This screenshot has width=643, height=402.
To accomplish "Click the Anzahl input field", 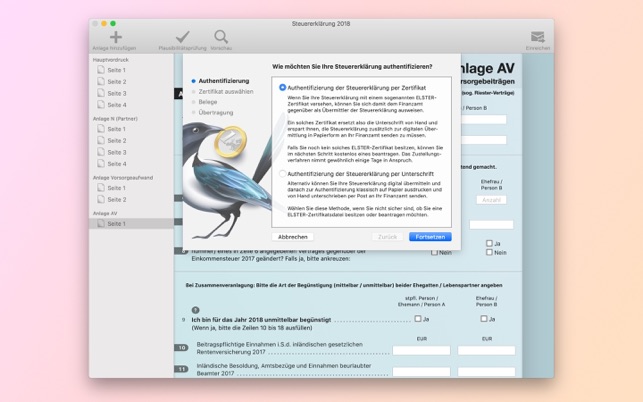I will pos(491,200).
